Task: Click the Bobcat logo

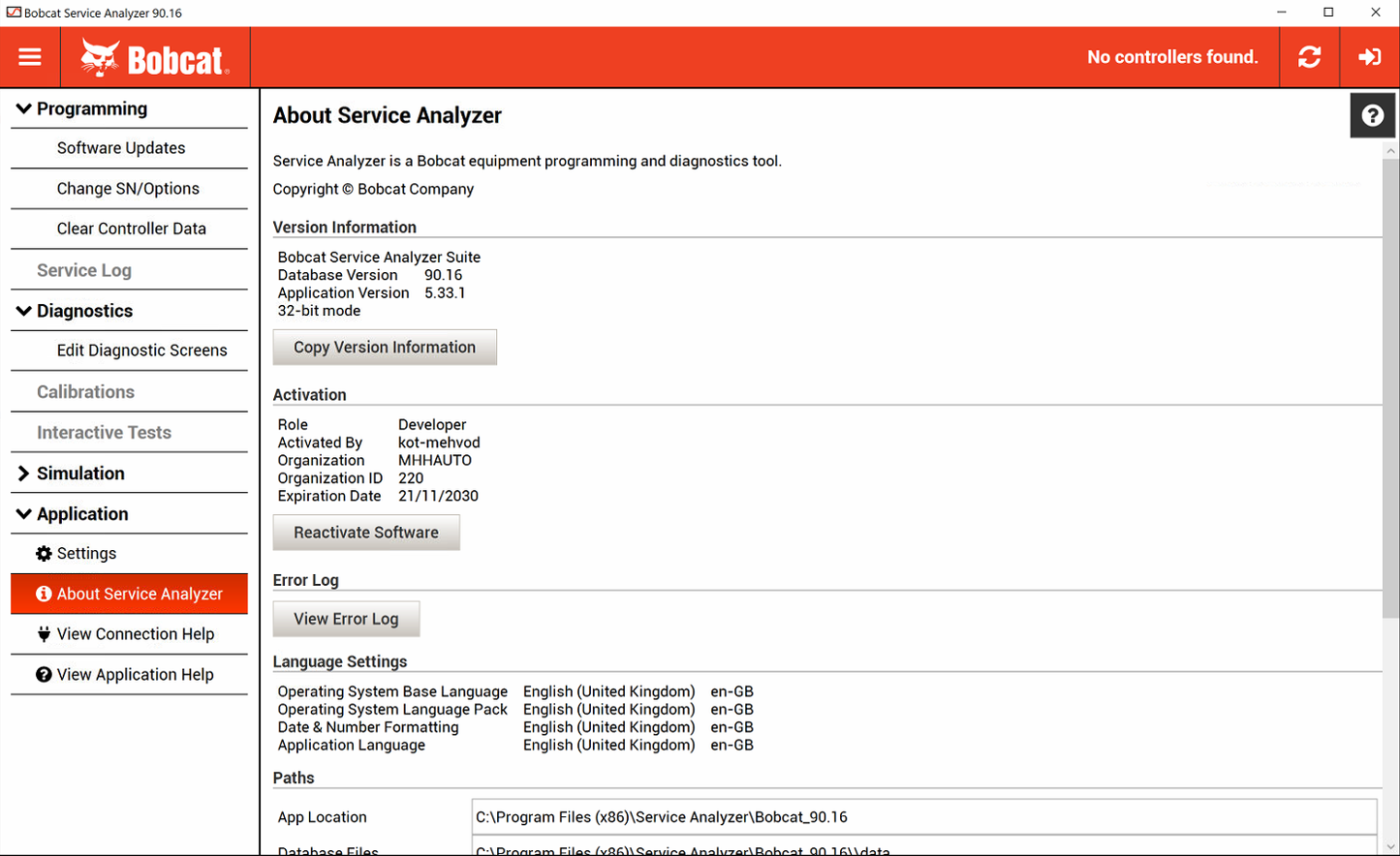Action: pyautogui.click(x=155, y=58)
